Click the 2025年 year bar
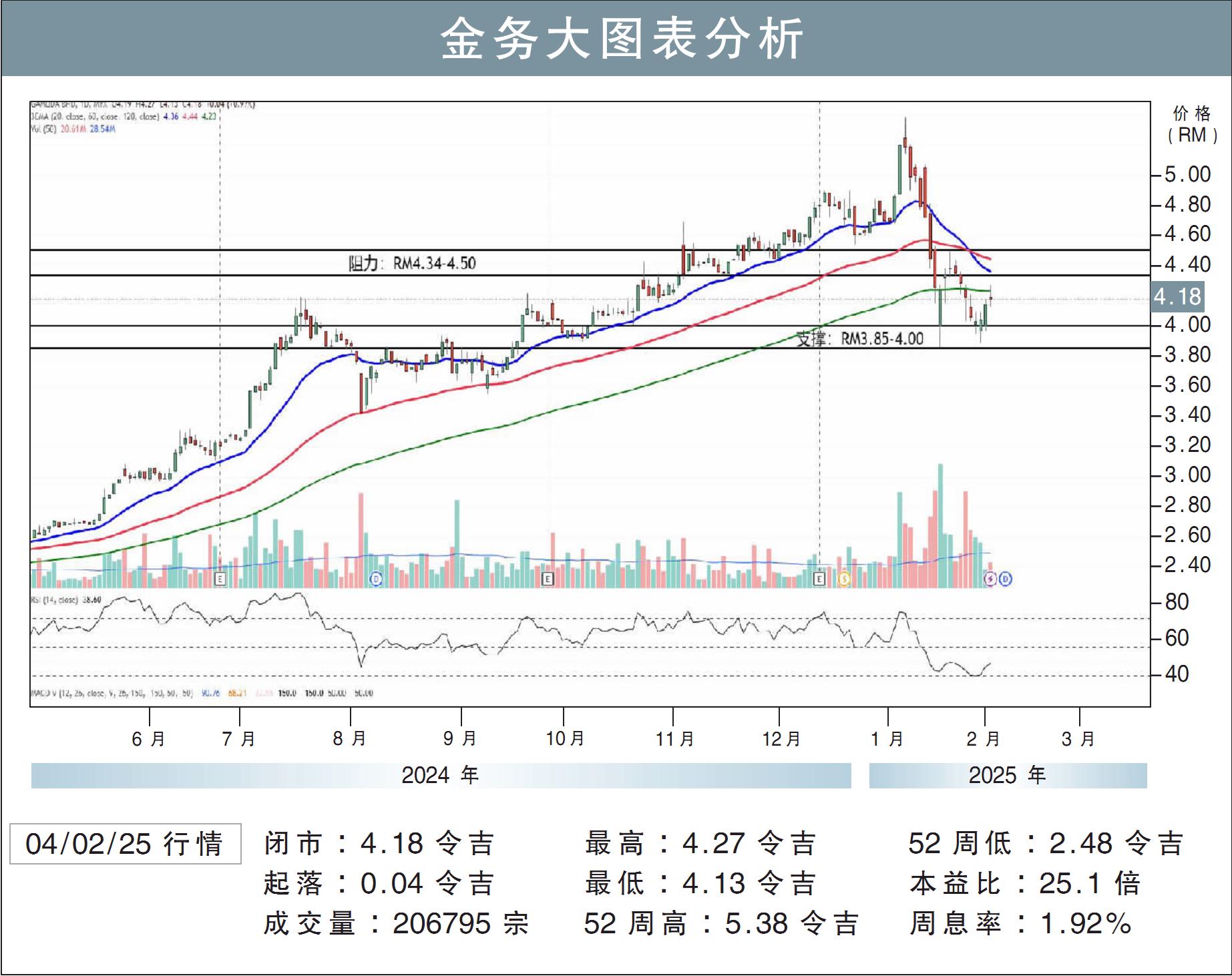1232x976 pixels. [1008, 776]
